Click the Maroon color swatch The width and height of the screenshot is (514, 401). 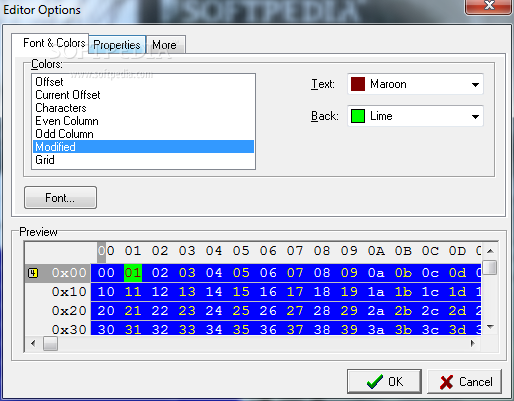click(358, 84)
